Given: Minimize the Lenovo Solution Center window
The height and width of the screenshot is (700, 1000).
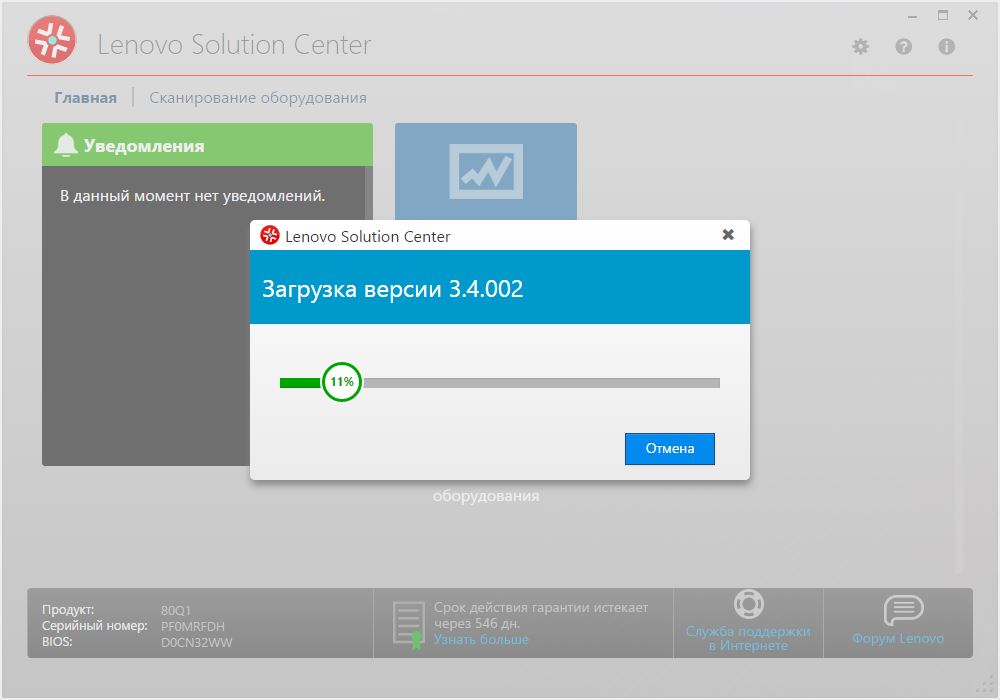Looking at the screenshot, I should 913,16.
